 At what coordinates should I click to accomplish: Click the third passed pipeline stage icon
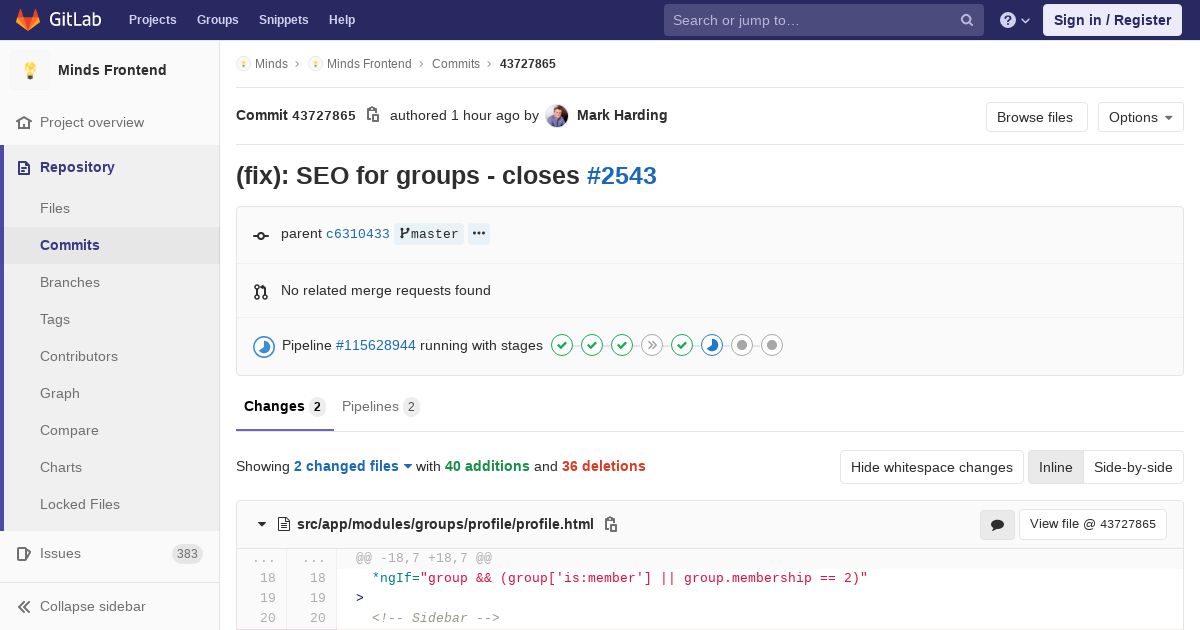pyautogui.click(x=622, y=345)
